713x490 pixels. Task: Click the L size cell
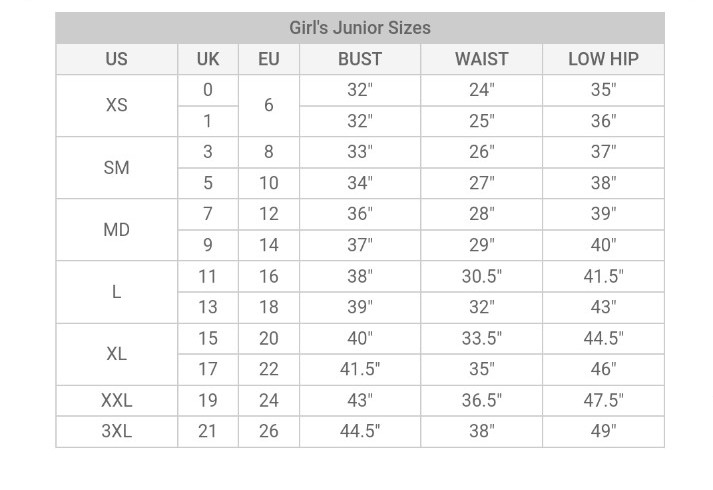(x=116, y=292)
